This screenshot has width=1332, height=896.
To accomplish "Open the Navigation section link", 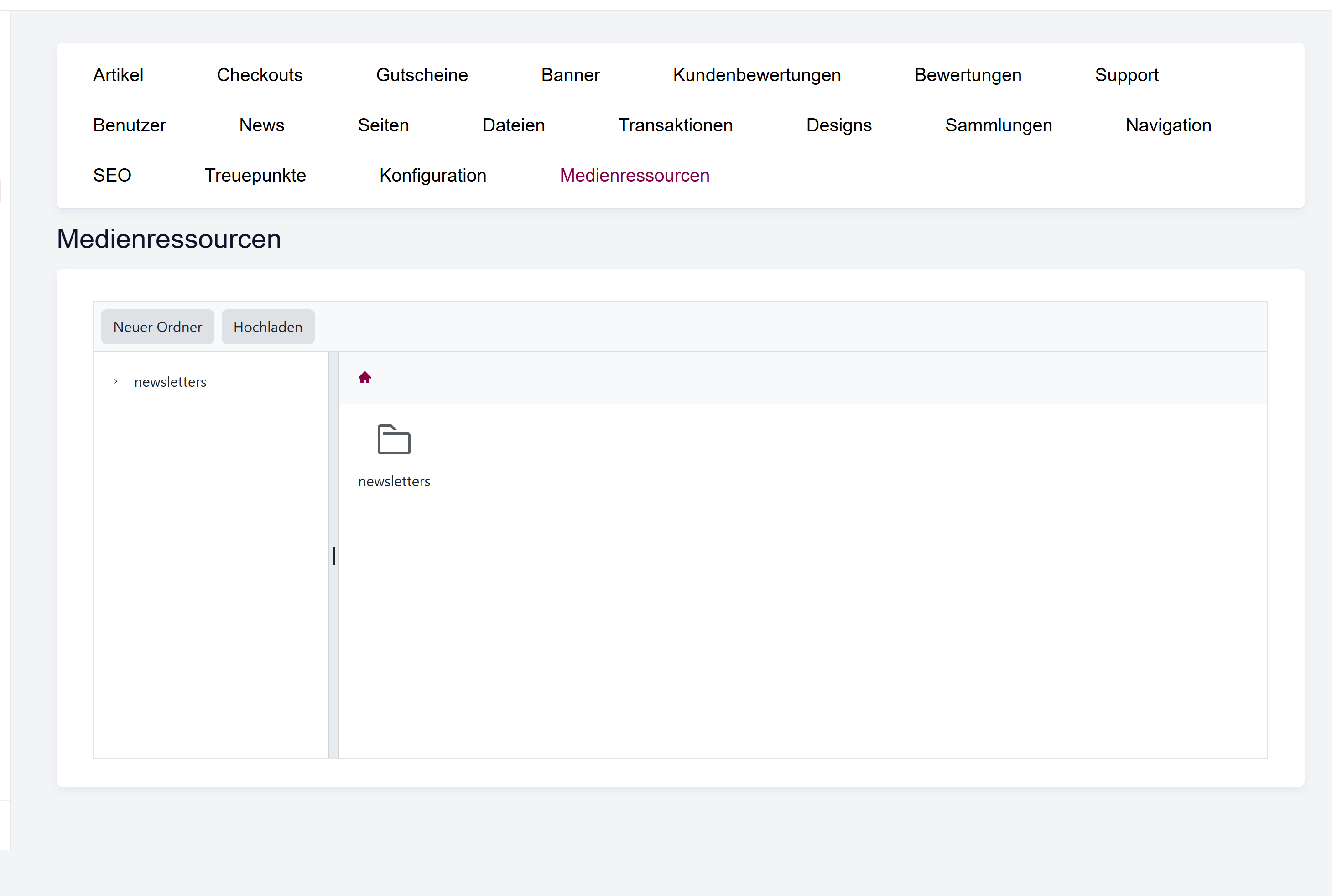I will pos(1168,125).
